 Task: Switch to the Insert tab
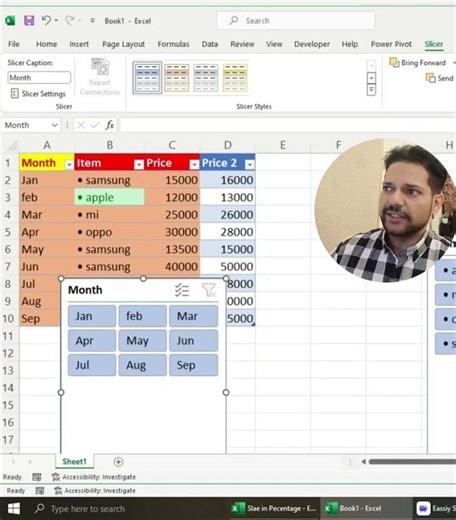click(79, 44)
